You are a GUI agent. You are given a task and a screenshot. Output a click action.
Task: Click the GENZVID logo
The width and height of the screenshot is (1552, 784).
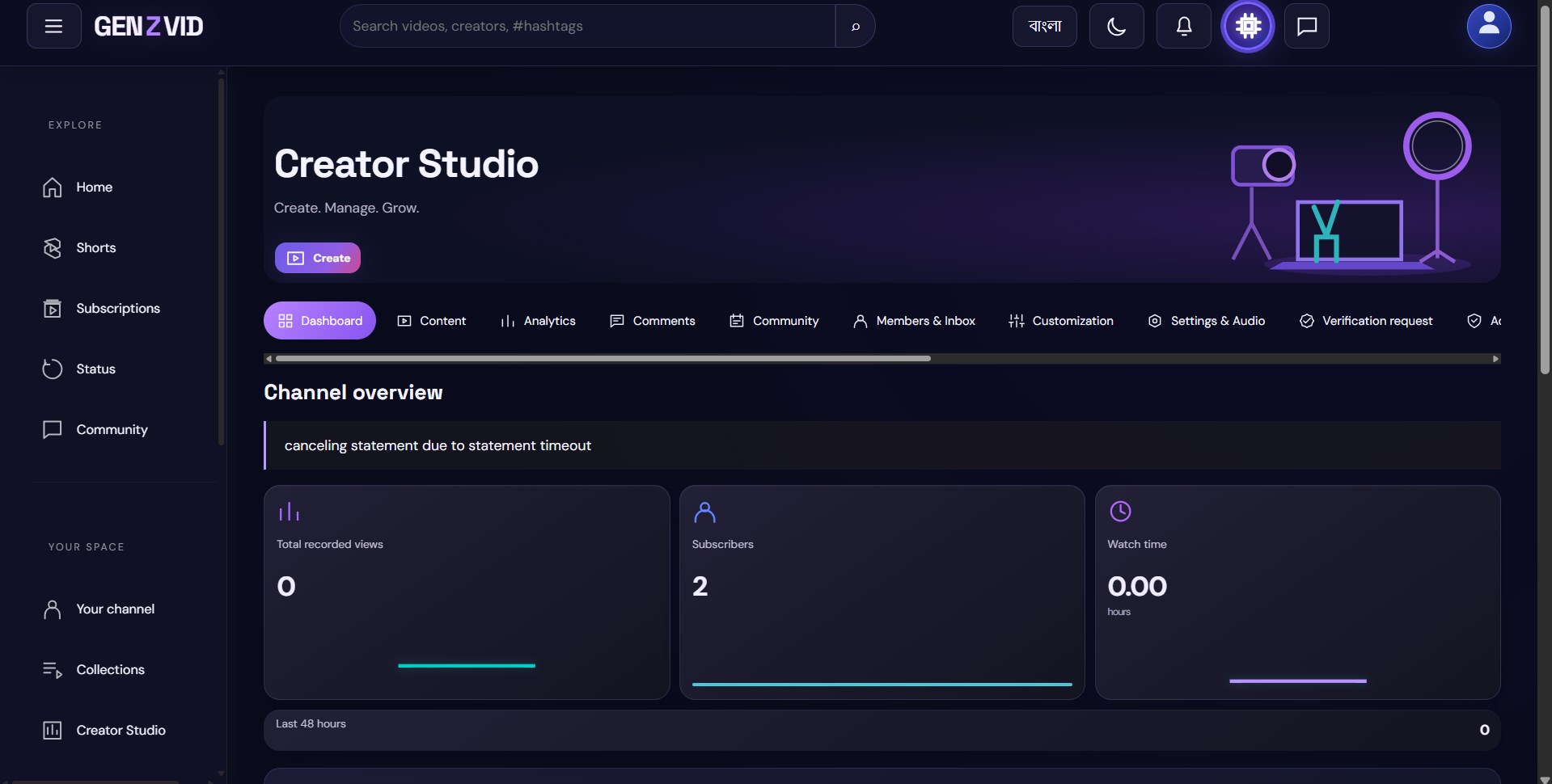pos(149,26)
